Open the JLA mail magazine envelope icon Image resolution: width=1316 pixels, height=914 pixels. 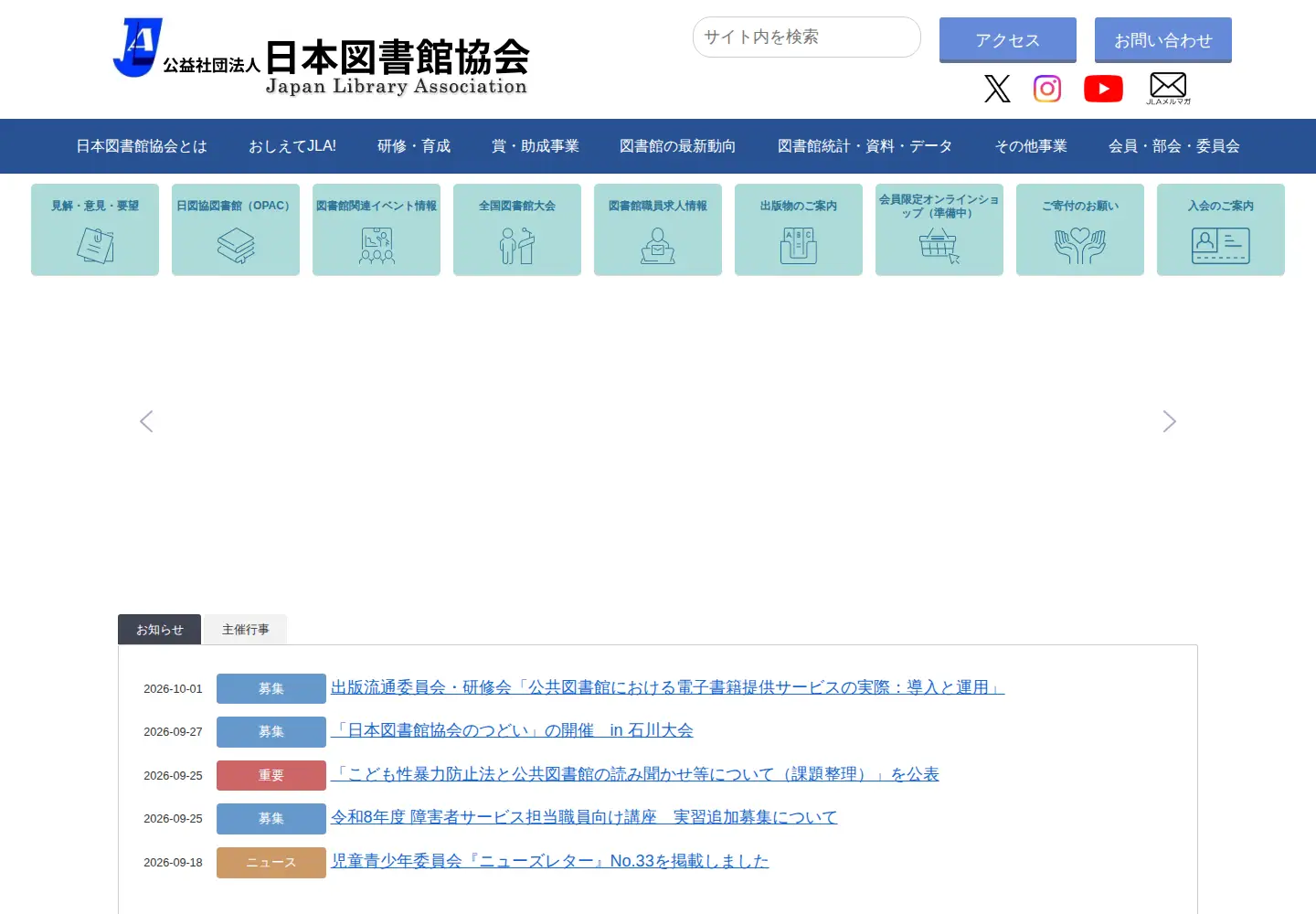click(x=1168, y=89)
